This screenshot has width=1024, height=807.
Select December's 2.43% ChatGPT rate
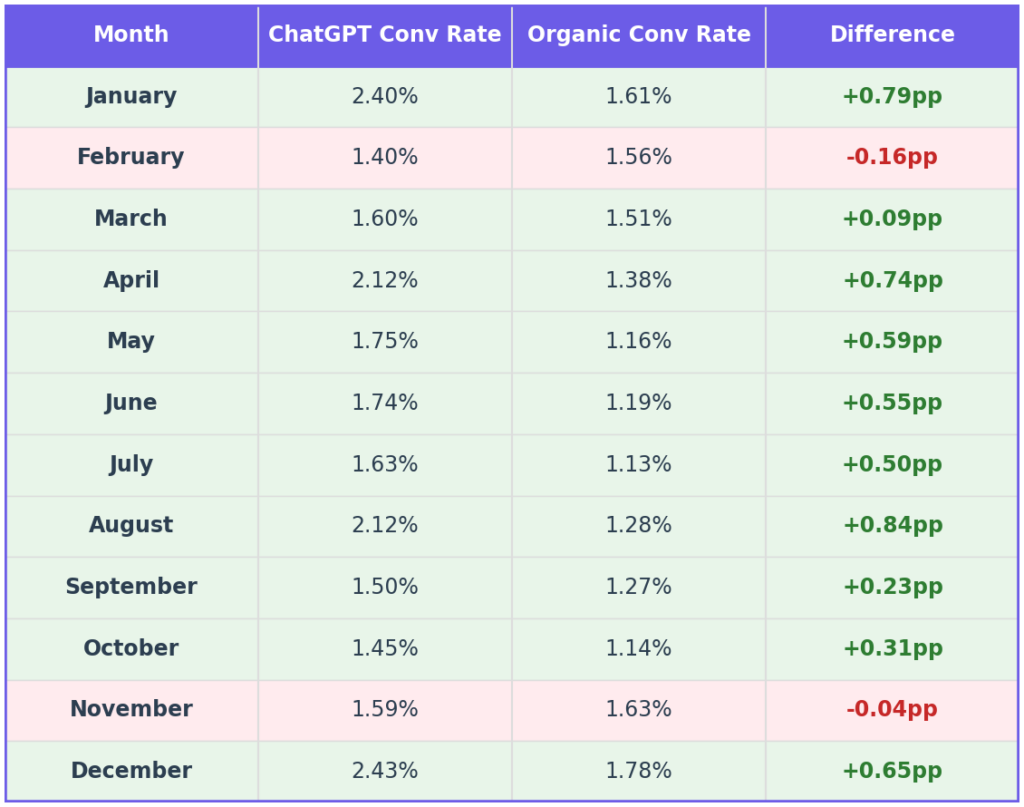click(x=385, y=772)
